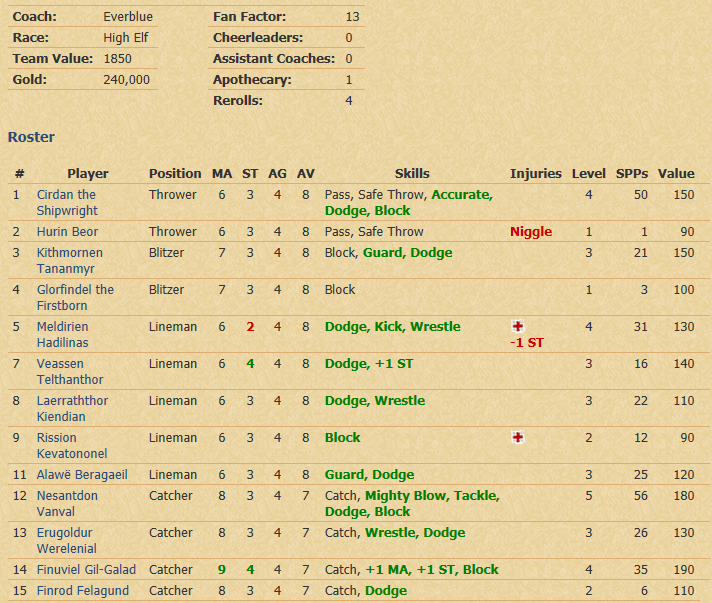Click the red cross injury icon for Meldirien Hadilinas
Screen dimensions: 712x603
(518, 326)
